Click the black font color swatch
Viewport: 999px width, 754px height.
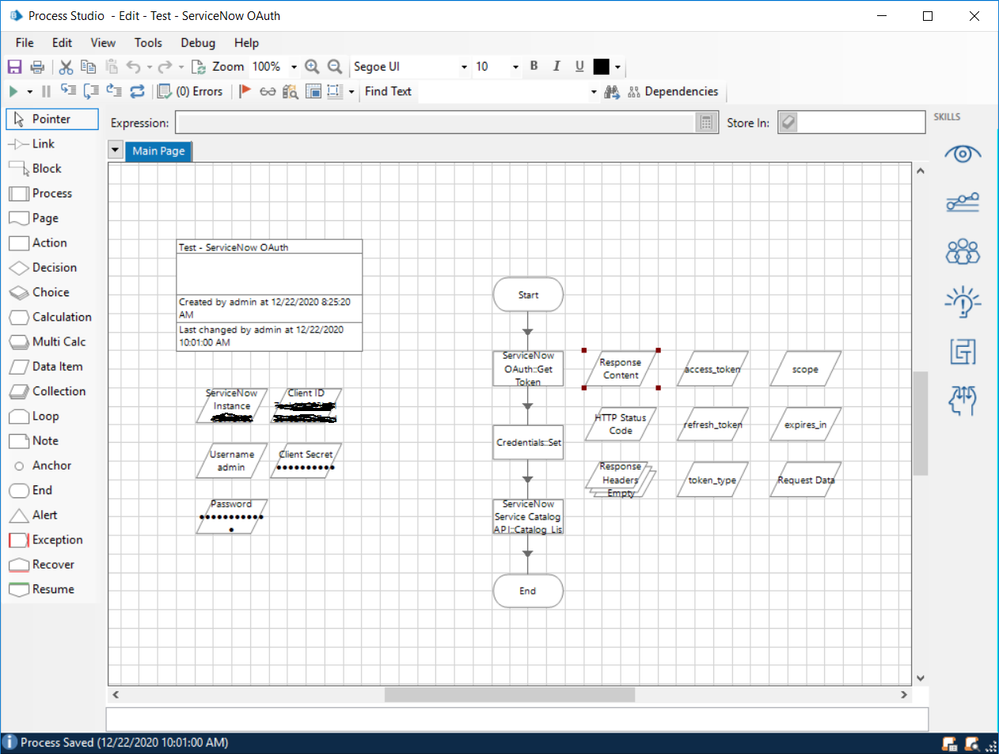(x=601, y=67)
